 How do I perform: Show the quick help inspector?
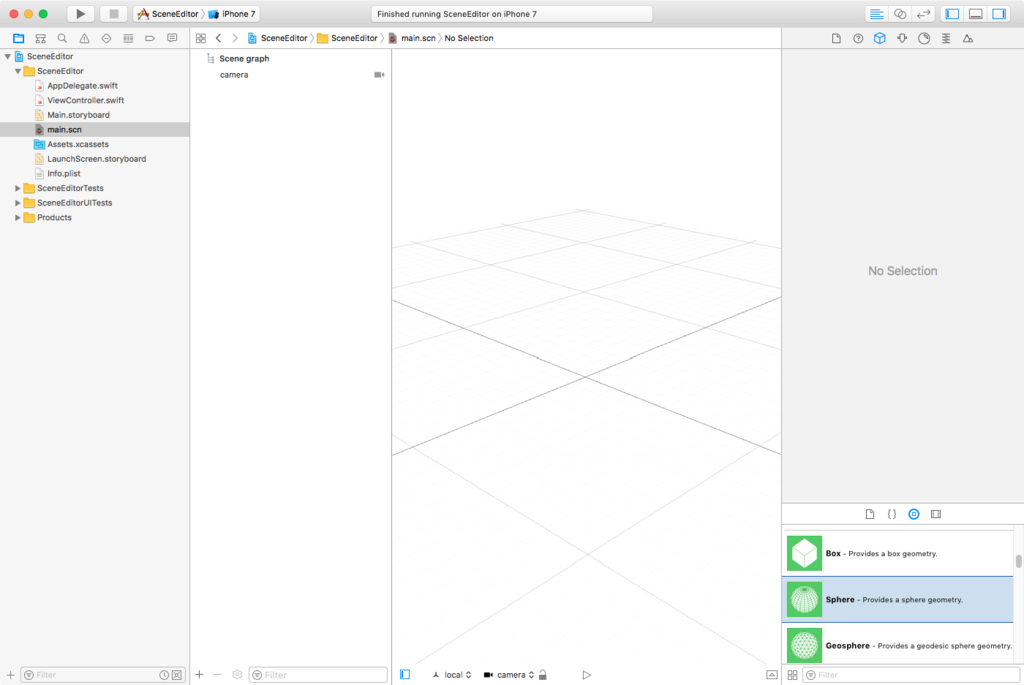click(x=858, y=39)
